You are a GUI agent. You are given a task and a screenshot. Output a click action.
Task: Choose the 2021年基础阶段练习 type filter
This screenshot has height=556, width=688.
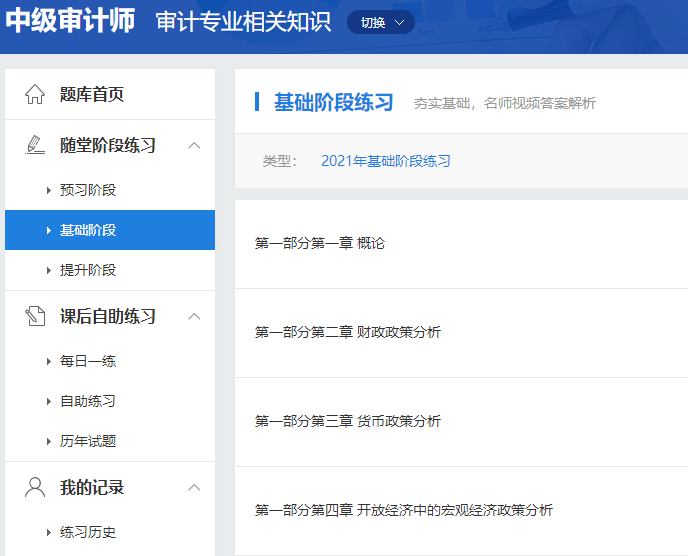(x=385, y=161)
